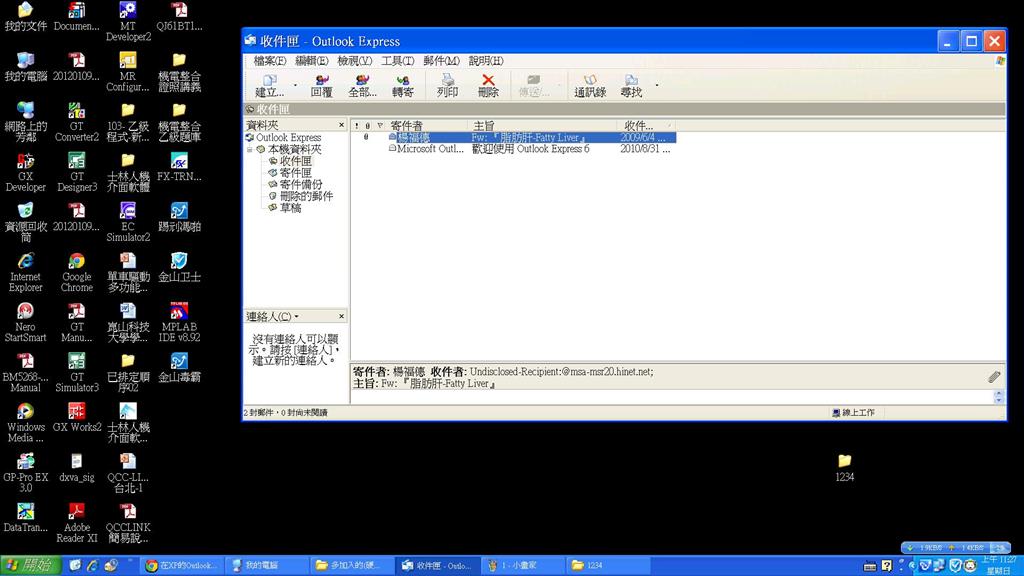Screen dimensions: 1024x576
Task: Select the email from 楊福德
Action: tap(513, 138)
